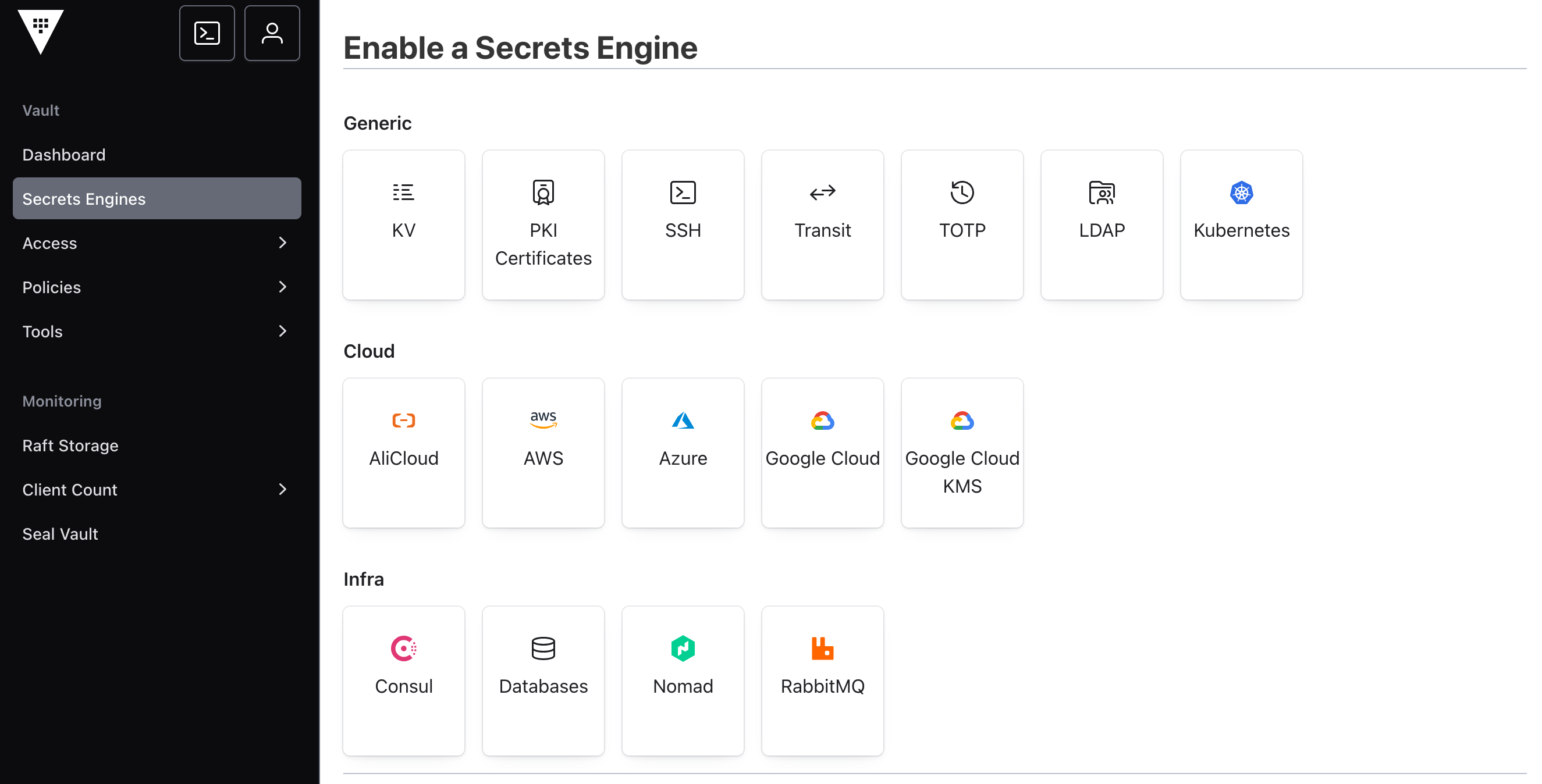This screenshot has height=784, width=1542.
Task: Expand the Client Count chevron
Action: (x=283, y=489)
